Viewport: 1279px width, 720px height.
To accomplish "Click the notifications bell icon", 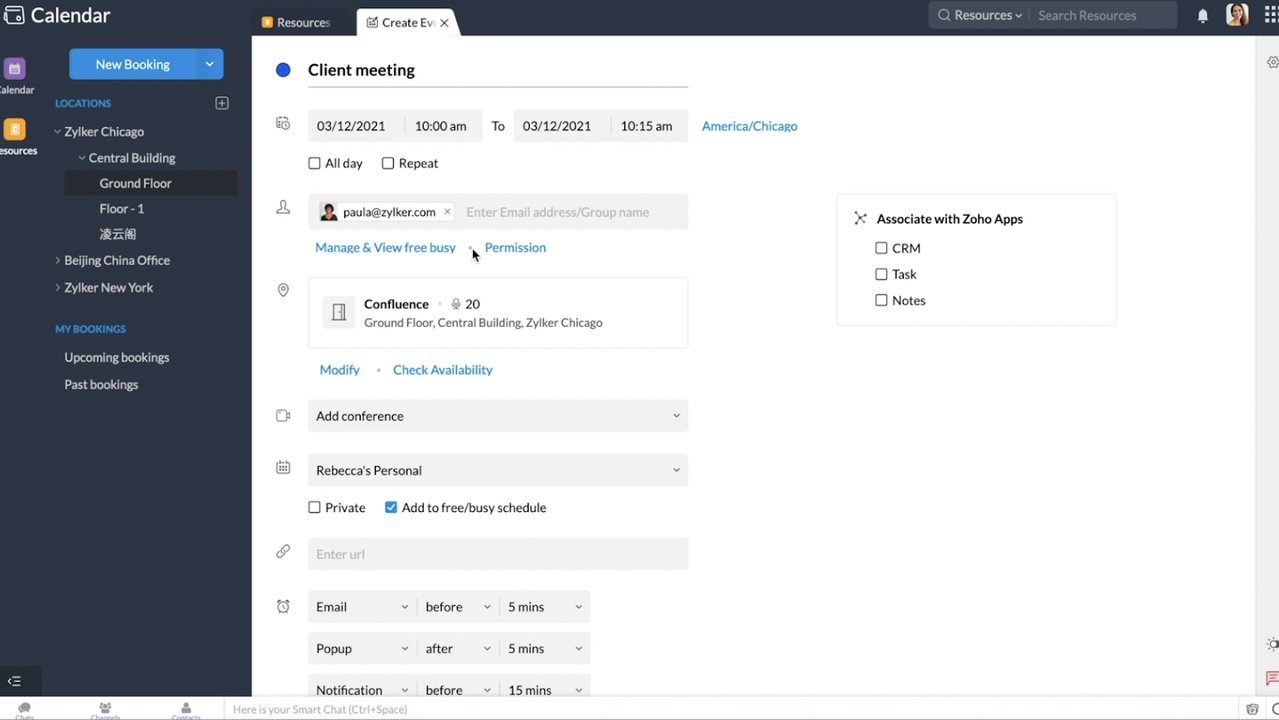I will coord(1203,16).
